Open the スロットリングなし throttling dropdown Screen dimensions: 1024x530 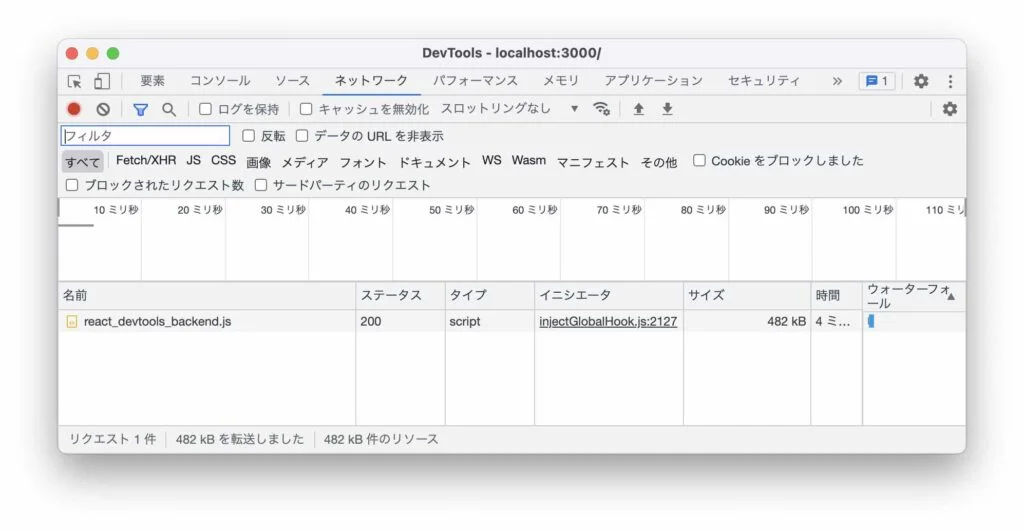tap(509, 109)
